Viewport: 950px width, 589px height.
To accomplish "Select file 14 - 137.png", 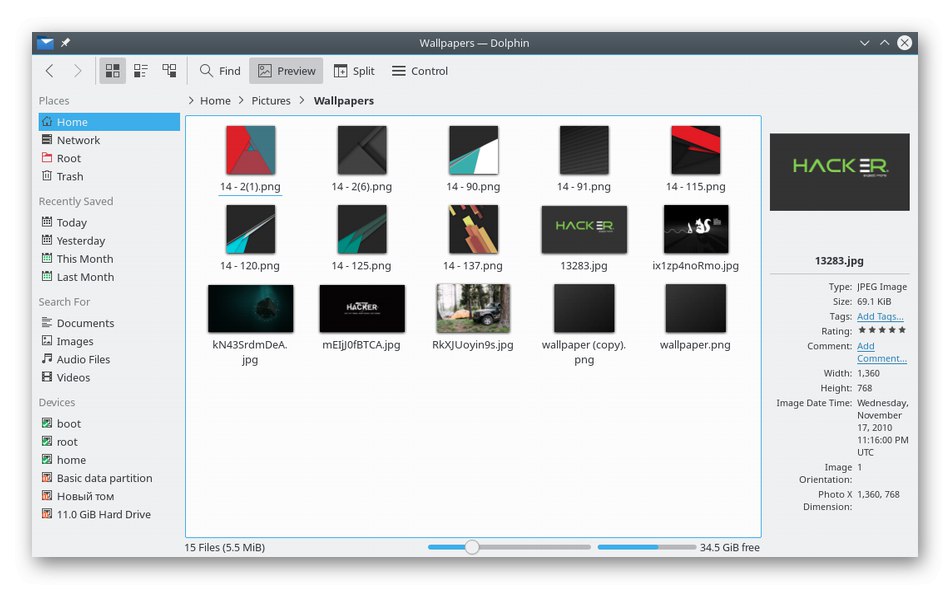I will 473,238.
